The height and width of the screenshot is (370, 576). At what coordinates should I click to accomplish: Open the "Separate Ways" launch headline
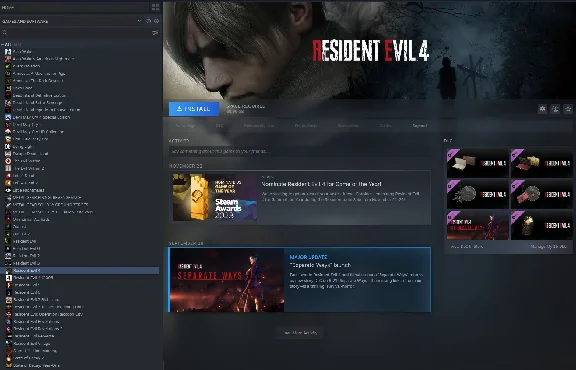point(320,265)
